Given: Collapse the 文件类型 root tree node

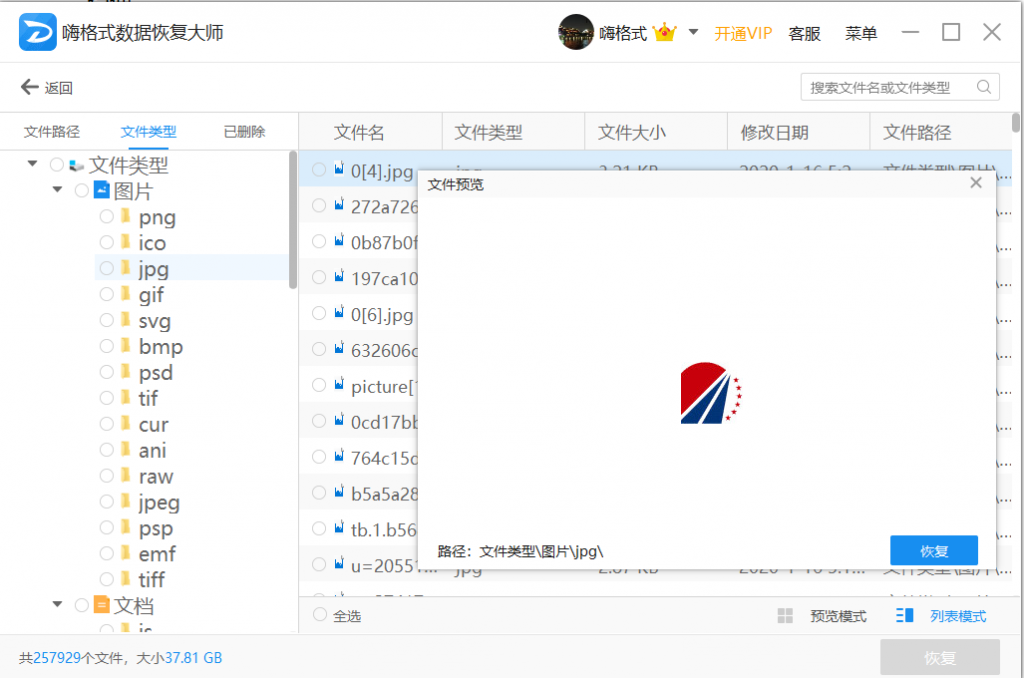Looking at the screenshot, I should coord(32,163).
